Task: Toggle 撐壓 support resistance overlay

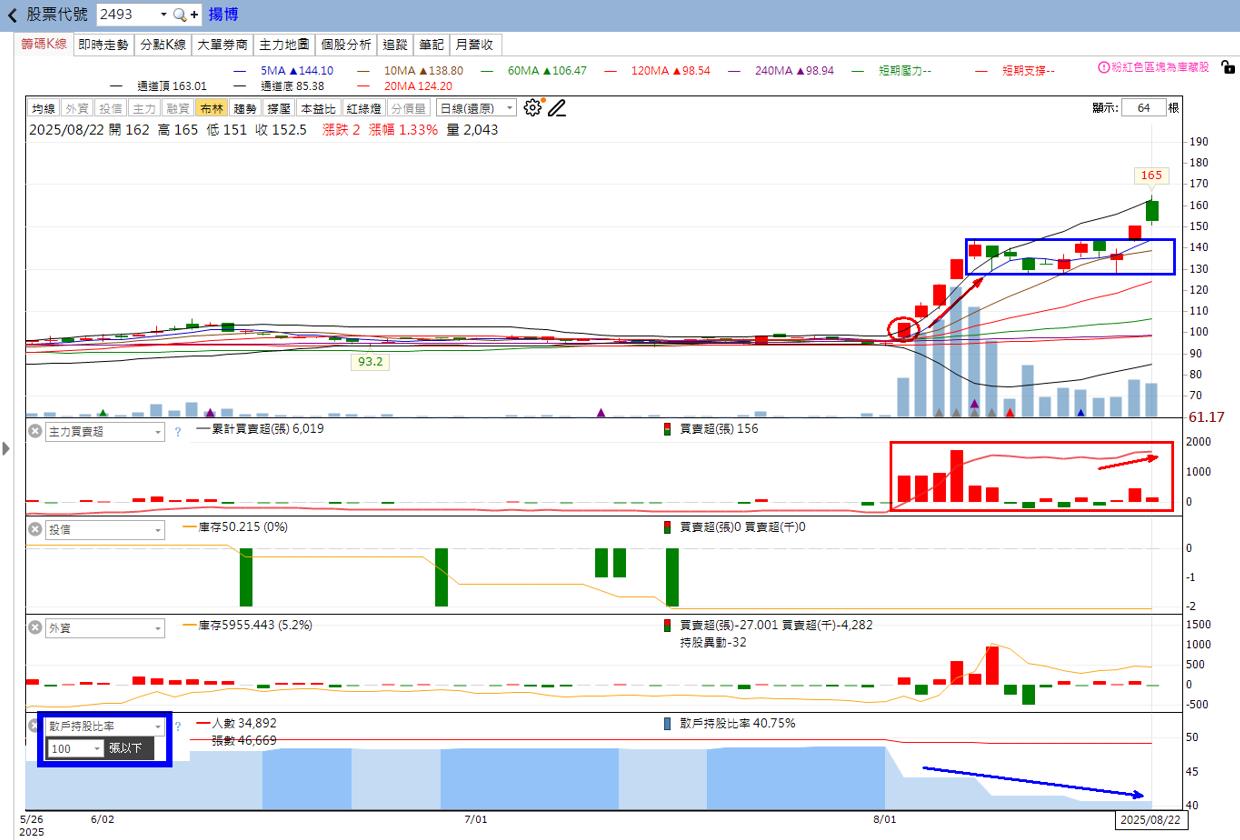Action: click(279, 109)
